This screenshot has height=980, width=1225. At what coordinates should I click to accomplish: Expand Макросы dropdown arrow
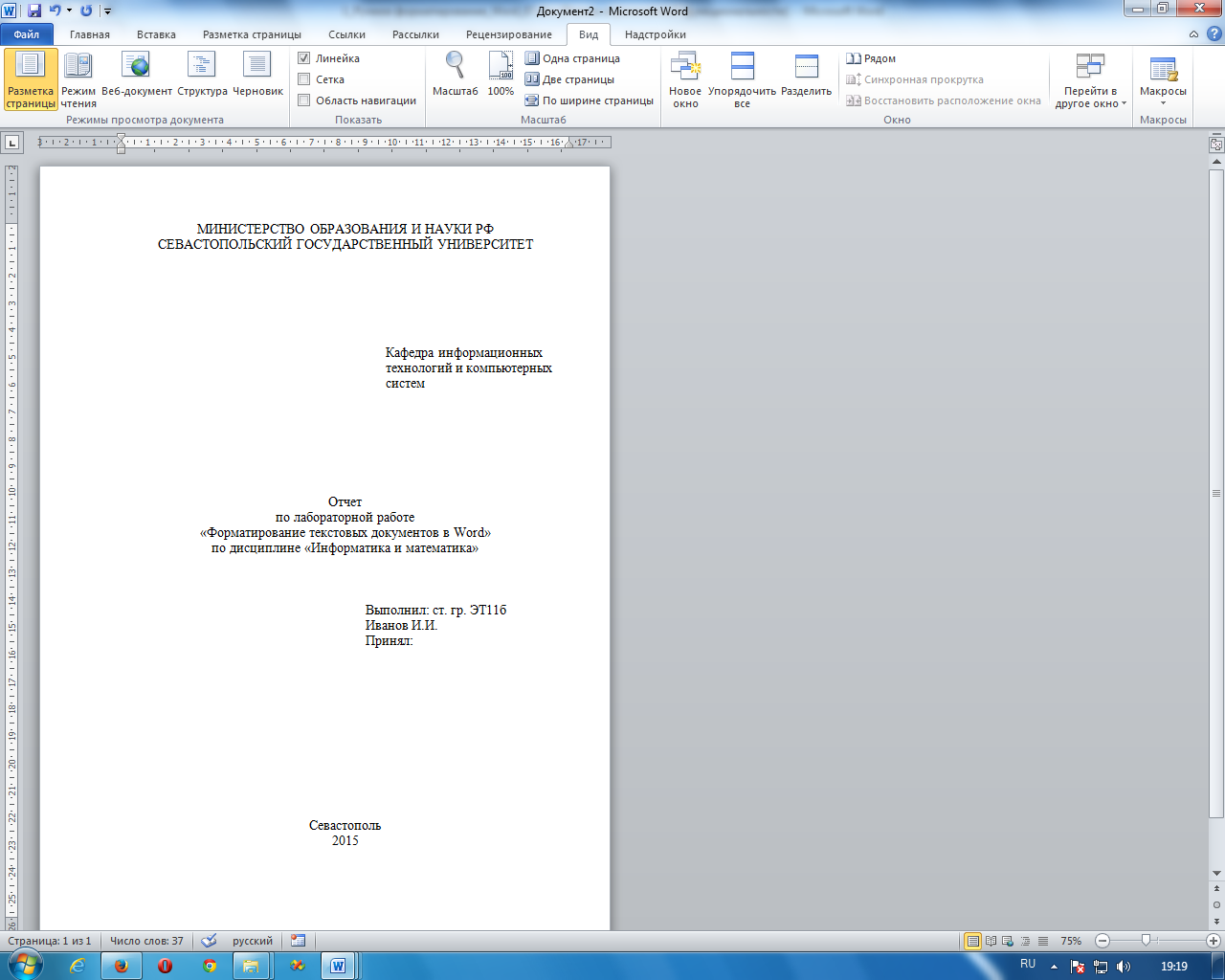point(1163,103)
